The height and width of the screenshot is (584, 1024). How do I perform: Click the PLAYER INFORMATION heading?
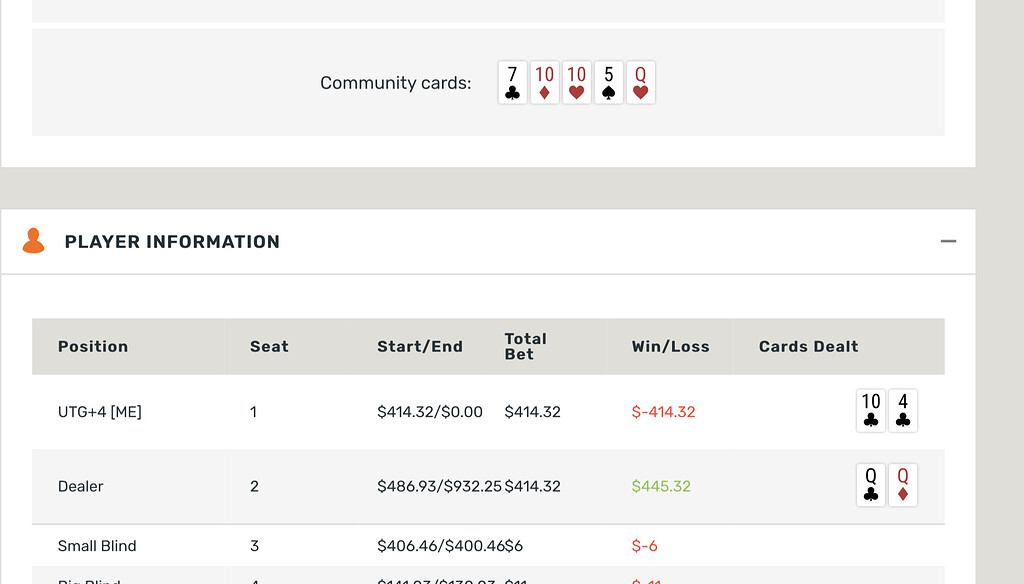point(172,241)
